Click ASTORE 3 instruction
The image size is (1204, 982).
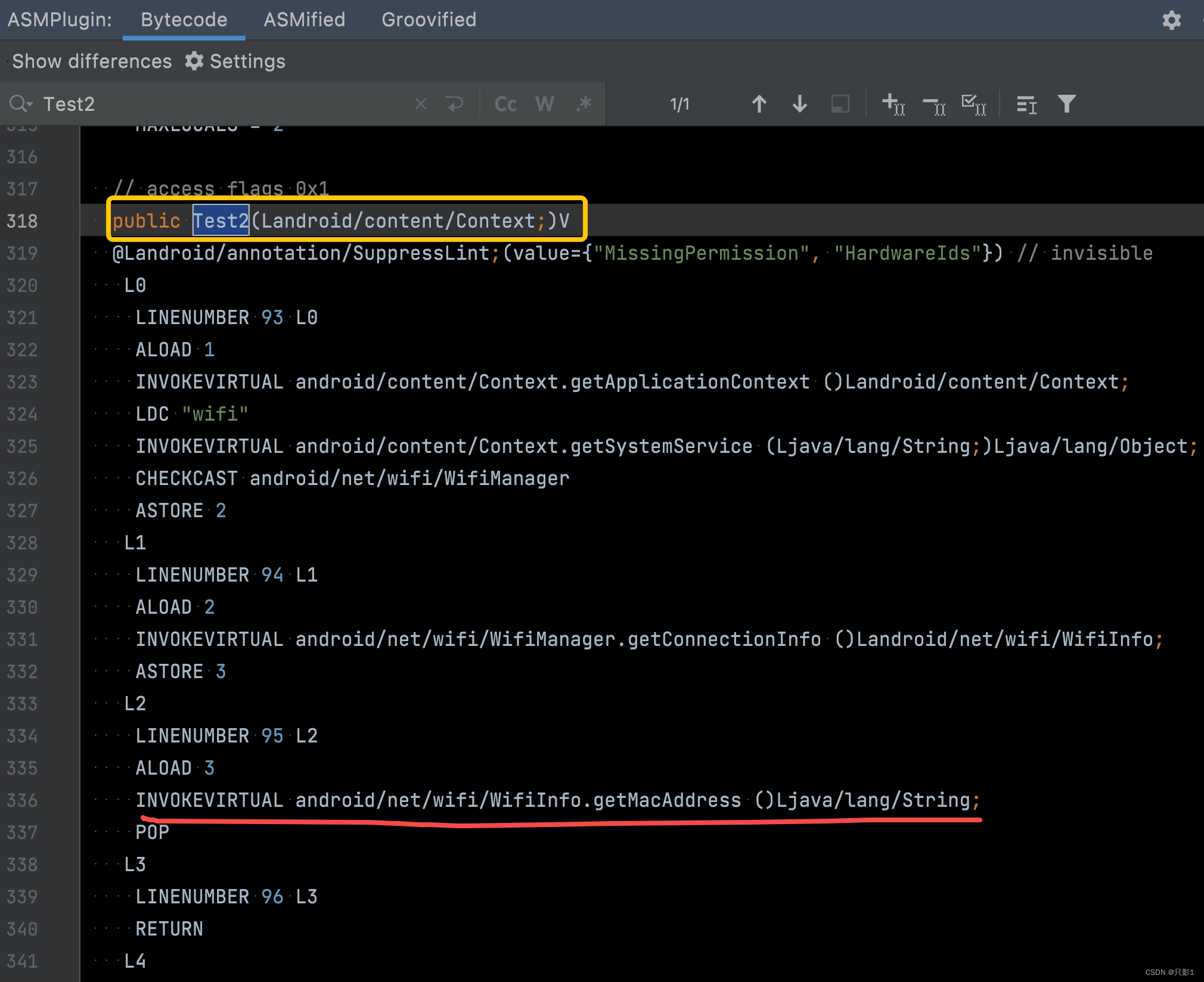181,671
